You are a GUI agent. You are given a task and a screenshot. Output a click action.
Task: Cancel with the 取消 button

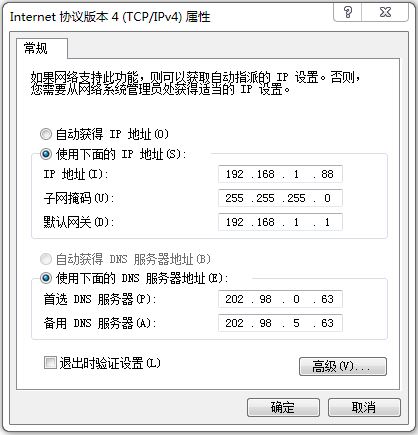[364, 407]
